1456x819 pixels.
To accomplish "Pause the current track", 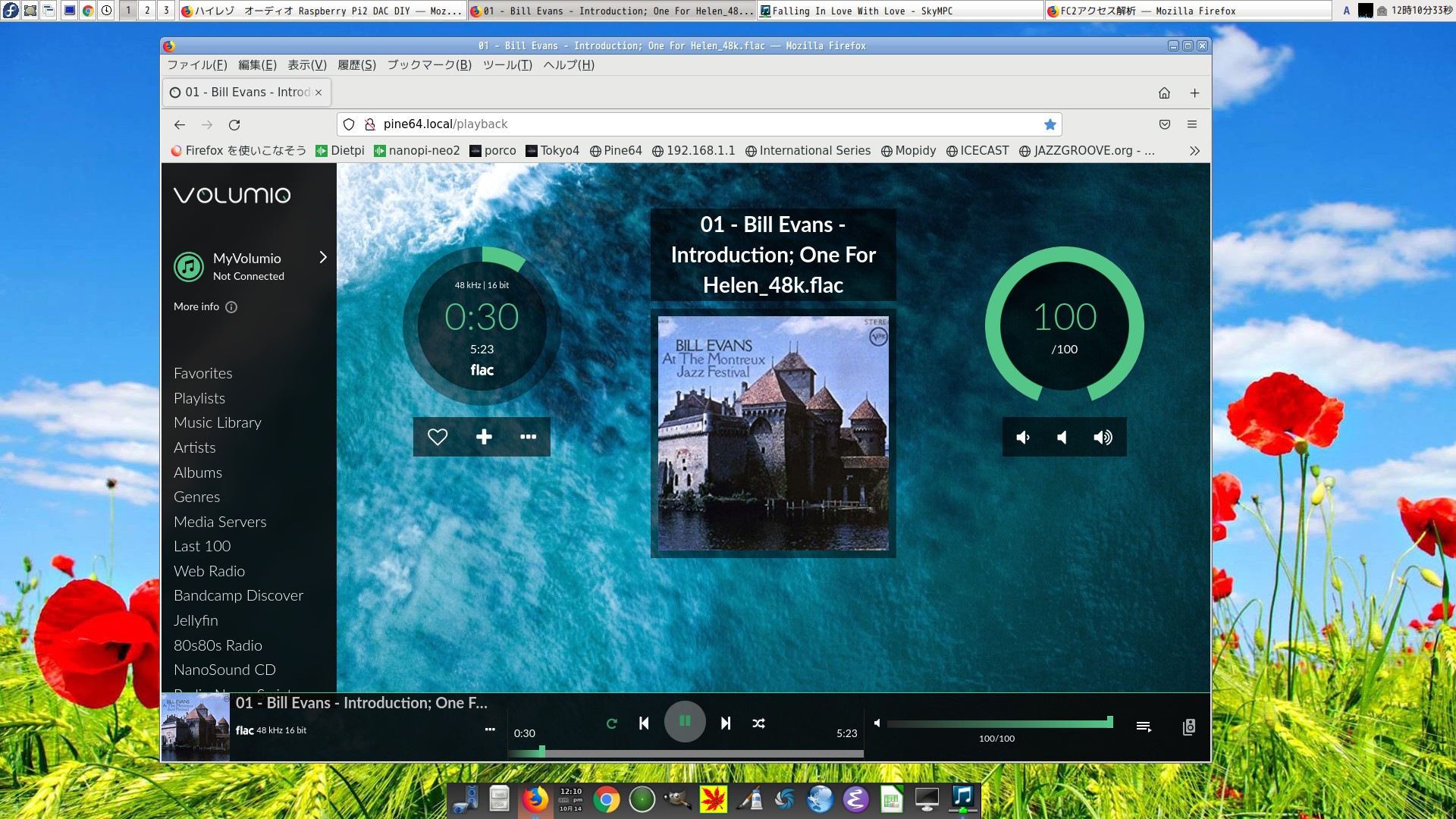I will click(x=685, y=722).
